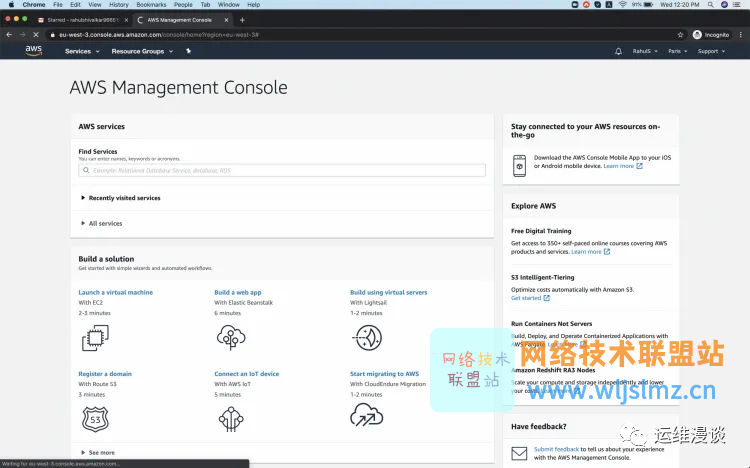Viewport: 750px width, 468px height.
Task: Open the Services dropdown menu
Action: click(x=82, y=51)
